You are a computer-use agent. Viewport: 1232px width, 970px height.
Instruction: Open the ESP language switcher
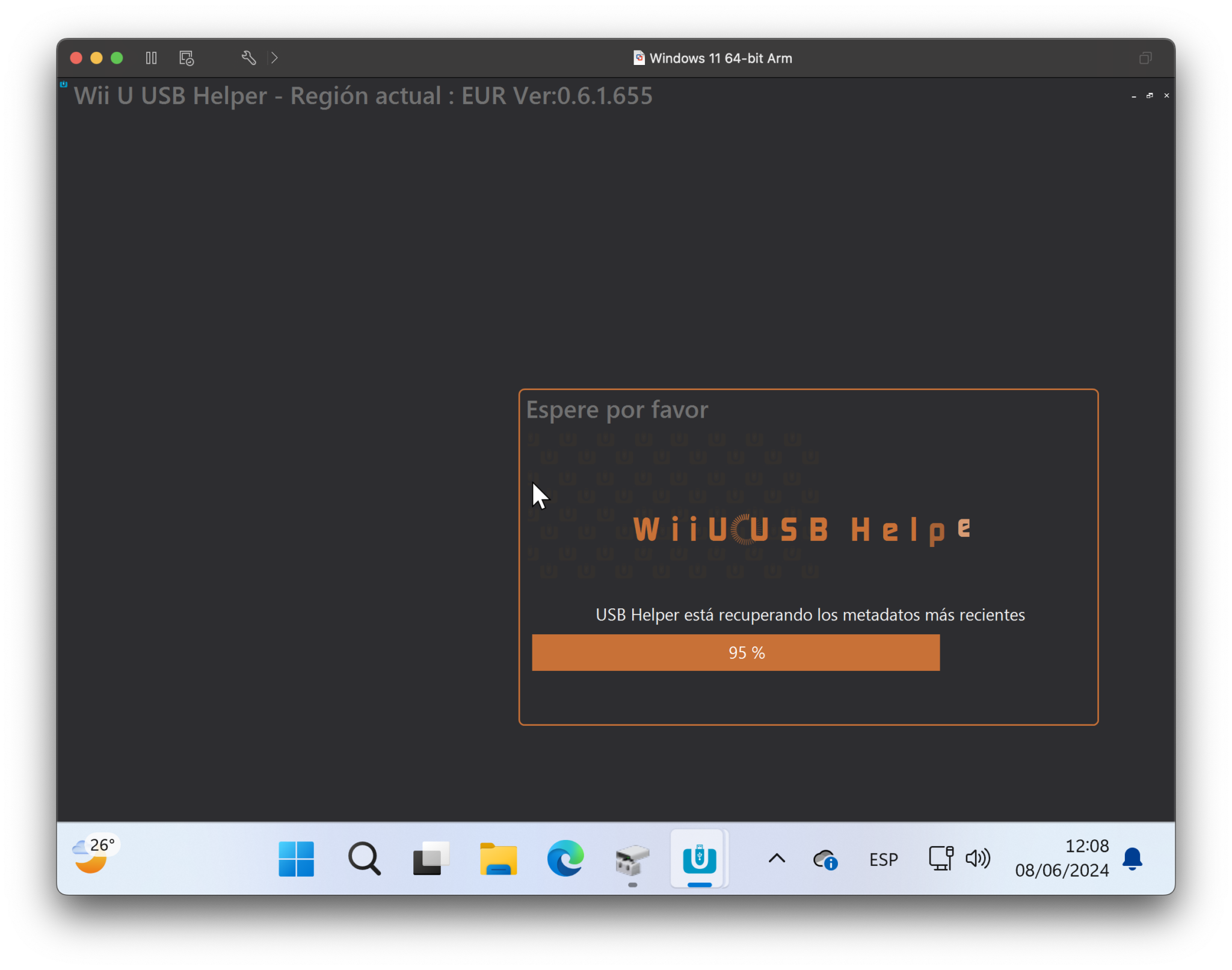882,859
